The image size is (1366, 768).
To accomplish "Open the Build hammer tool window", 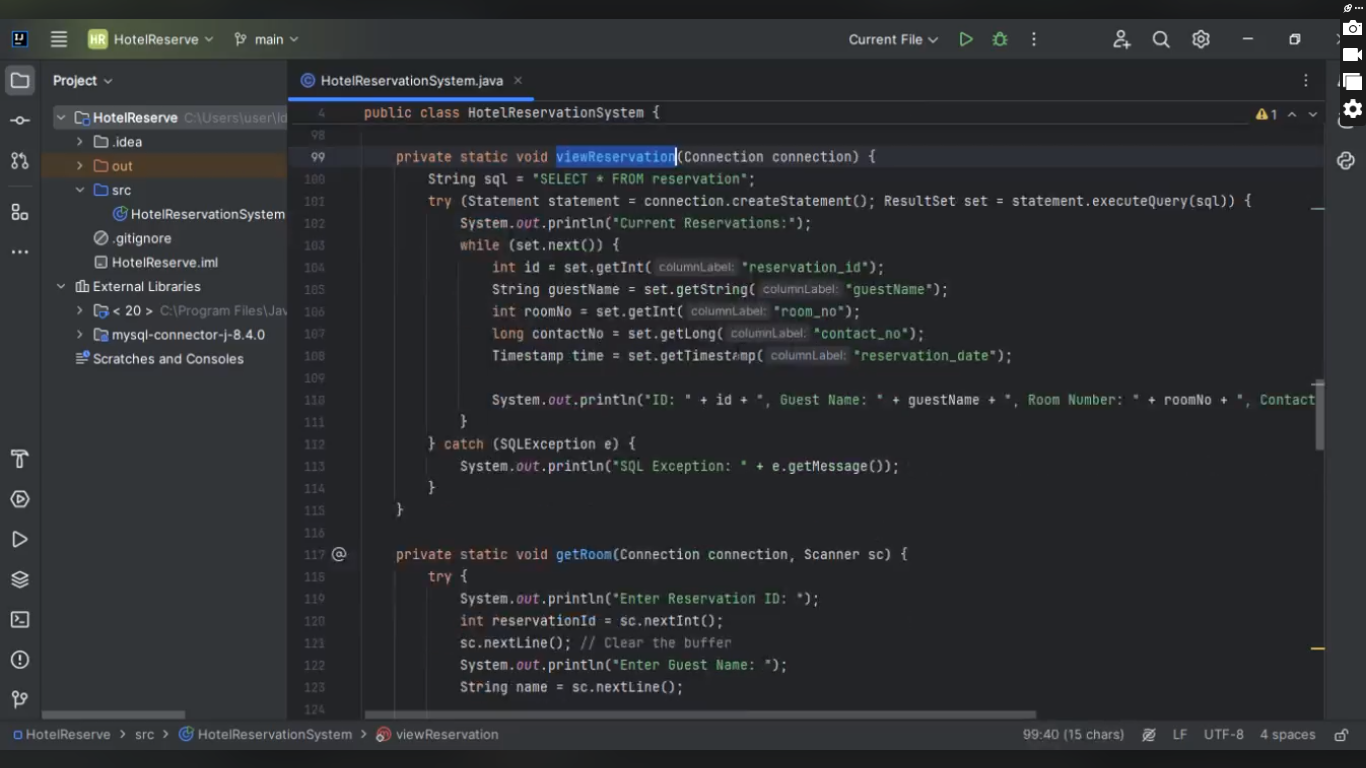I will (x=20, y=459).
